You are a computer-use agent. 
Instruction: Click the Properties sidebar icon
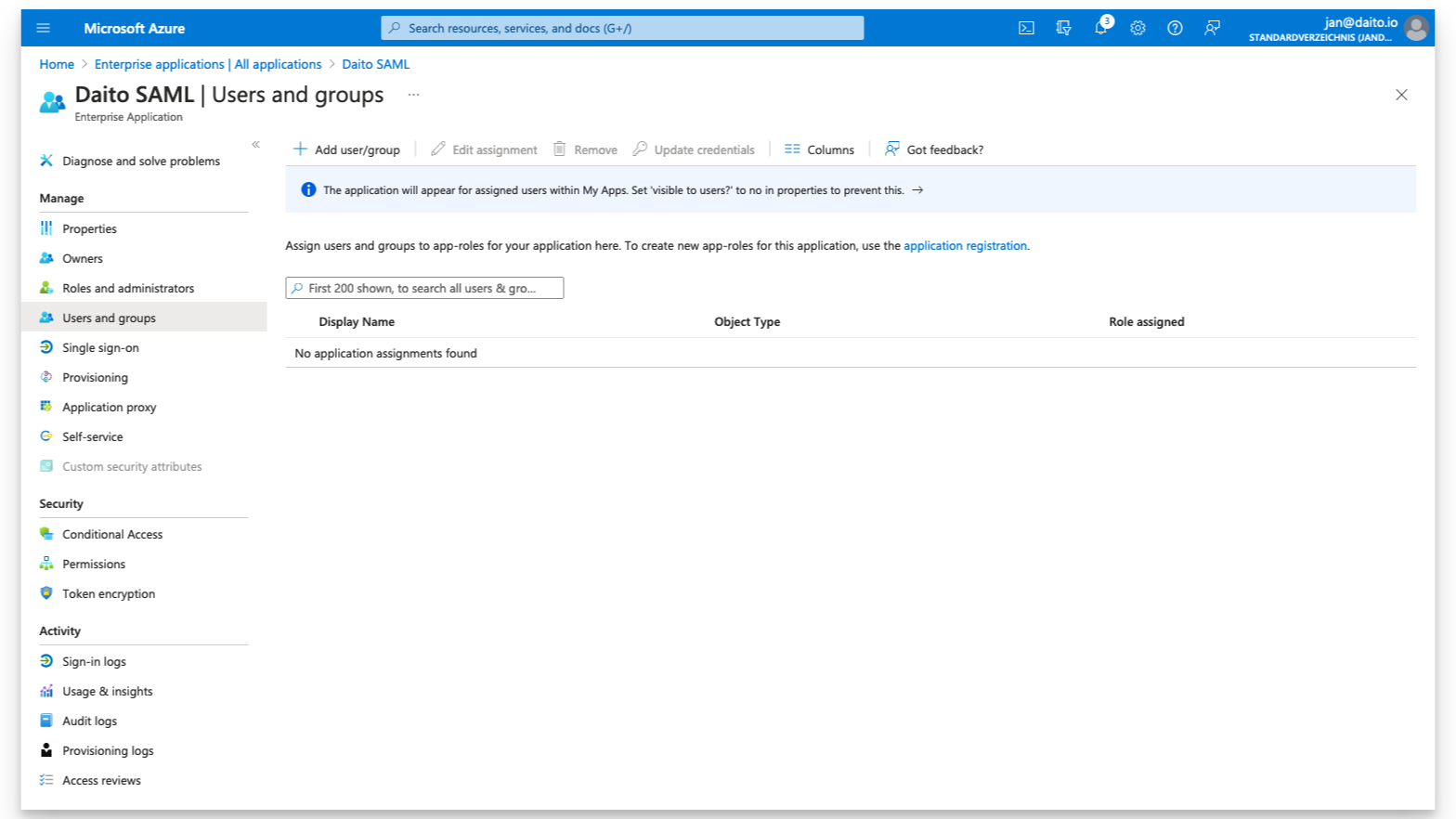click(46, 228)
